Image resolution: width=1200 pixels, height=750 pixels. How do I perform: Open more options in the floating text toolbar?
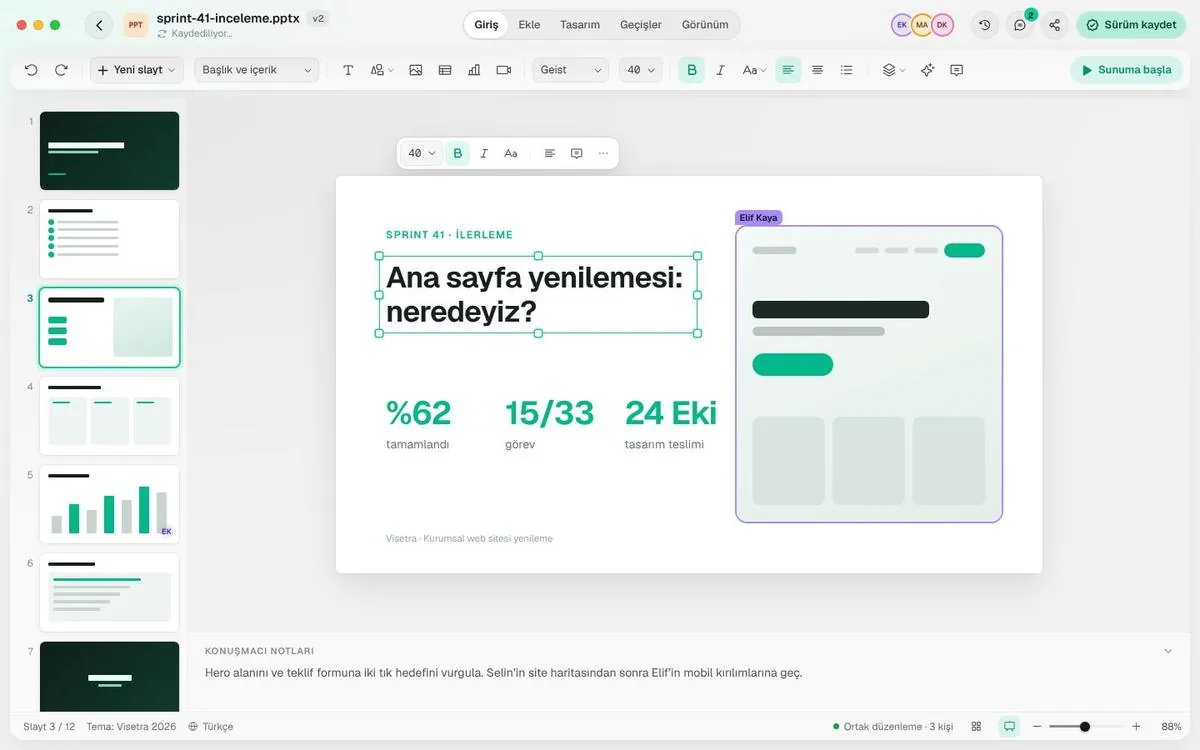[603, 153]
